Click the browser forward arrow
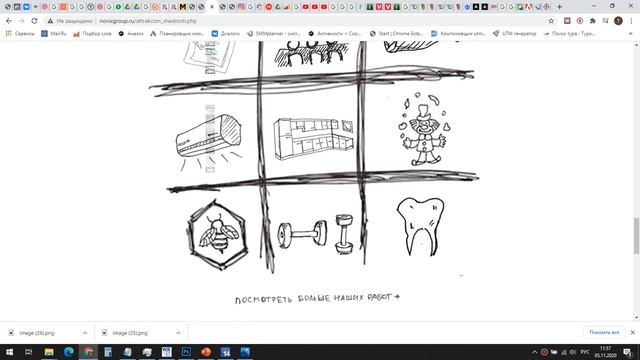The image size is (640, 360). point(22,21)
